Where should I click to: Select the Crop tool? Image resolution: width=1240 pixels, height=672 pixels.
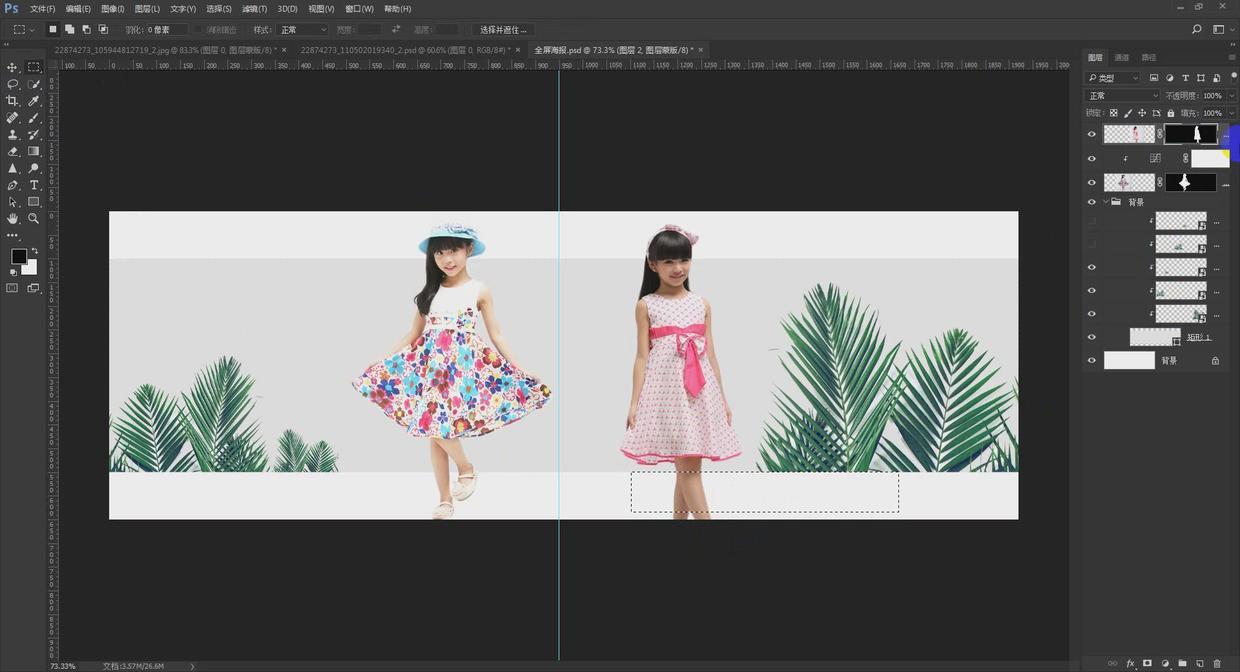tap(13, 101)
